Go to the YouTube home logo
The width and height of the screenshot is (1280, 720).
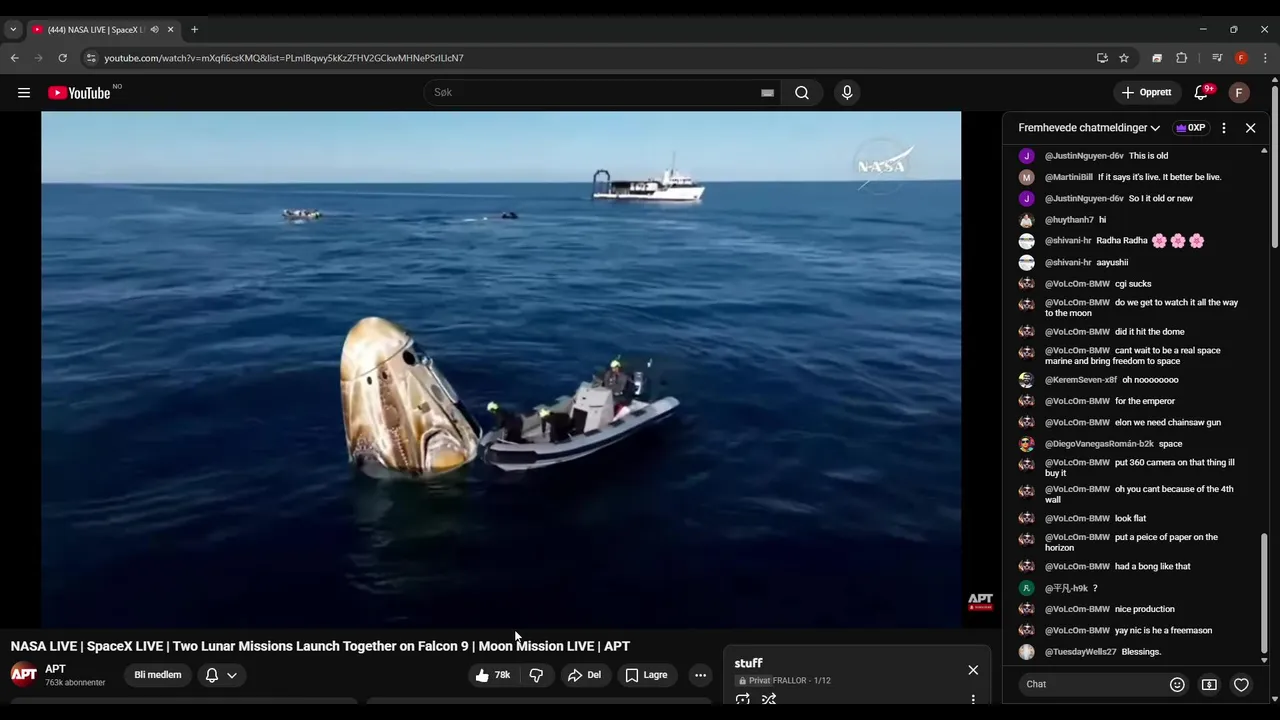(x=79, y=93)
